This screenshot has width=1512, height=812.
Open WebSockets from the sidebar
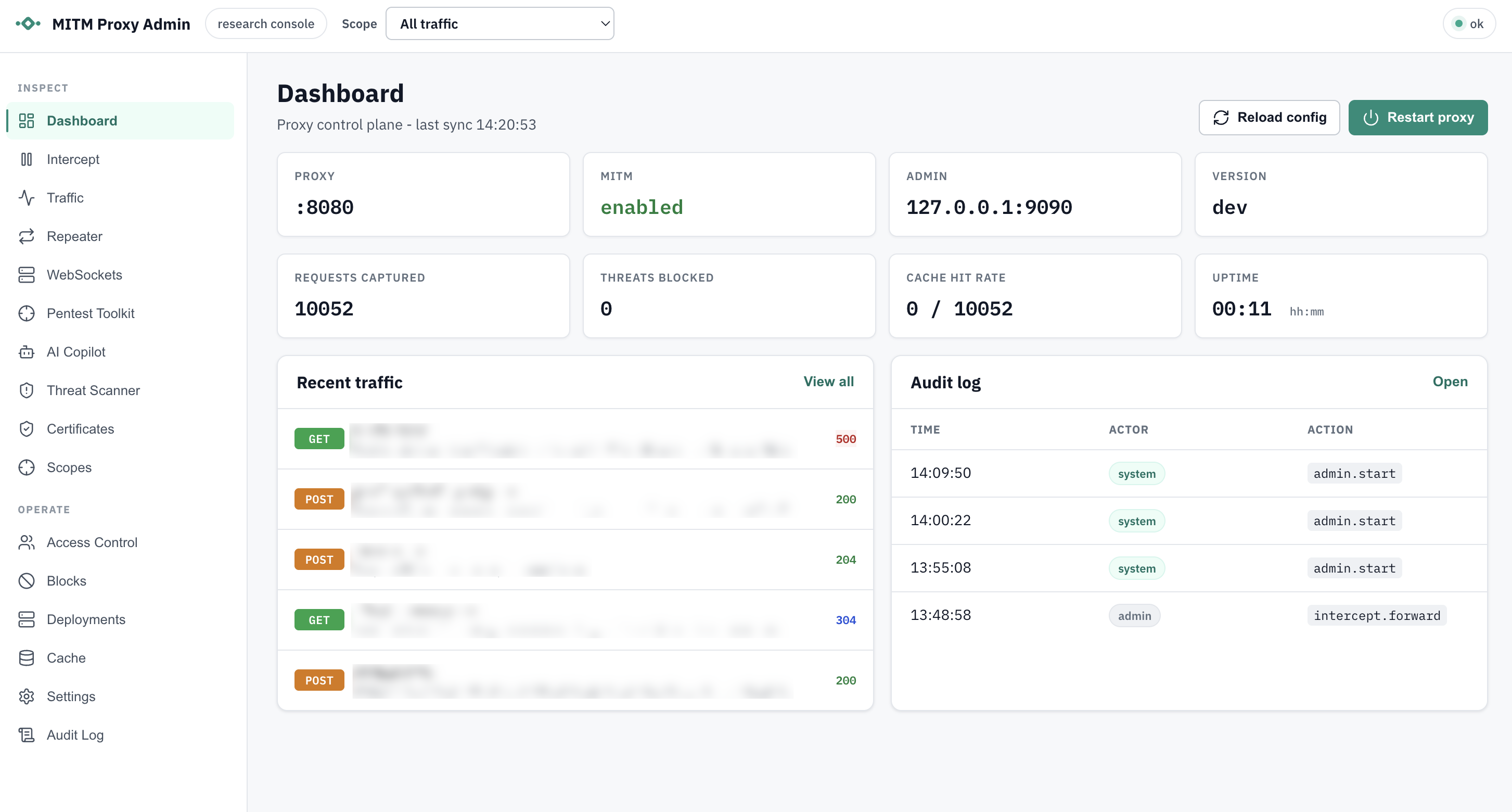[120, 275]
